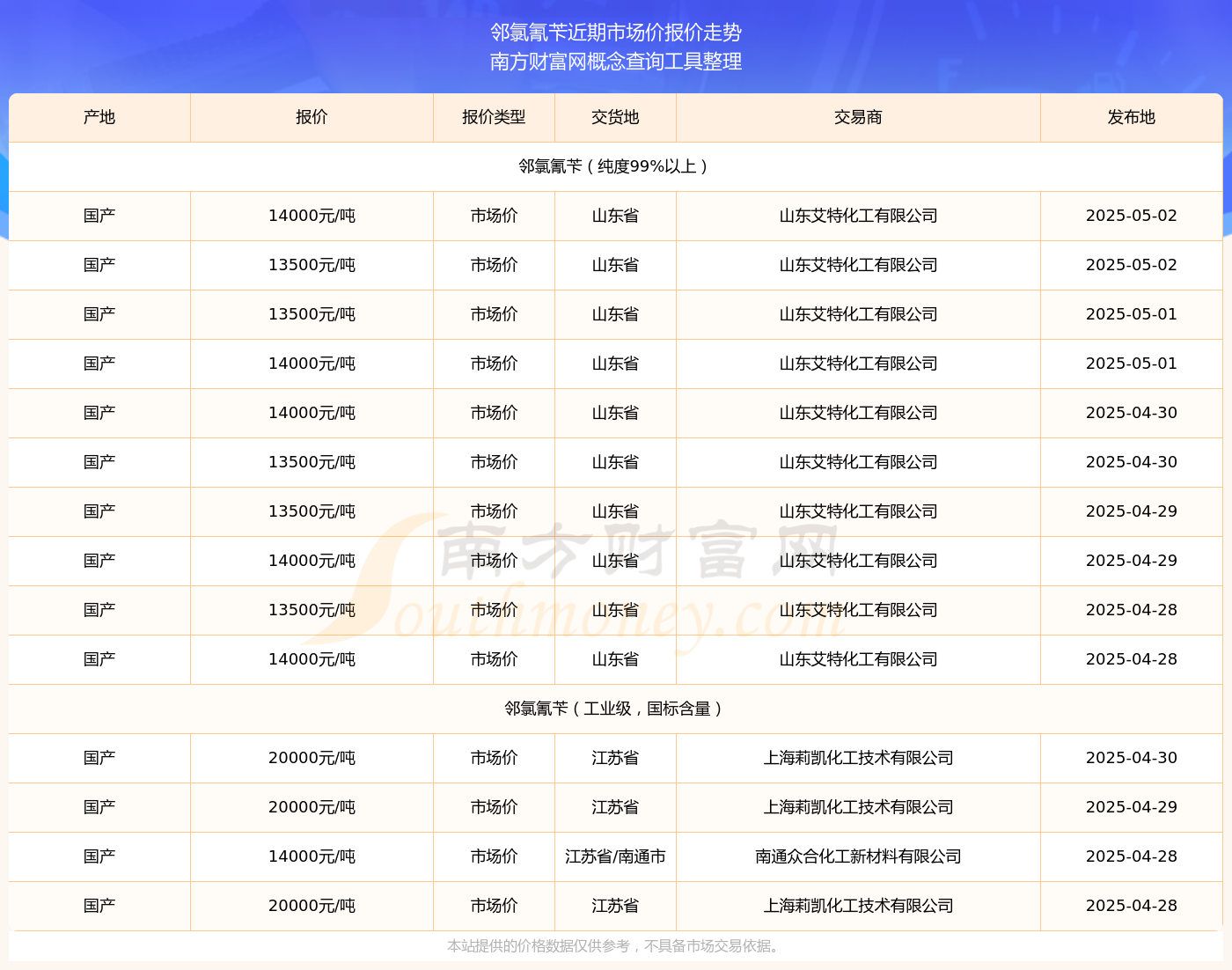The width and height of the screenshot is (1232, 970).
Task: Click 江苏省 in the 20000元/吨 2025-04-30 row
Action: (615, 758)
